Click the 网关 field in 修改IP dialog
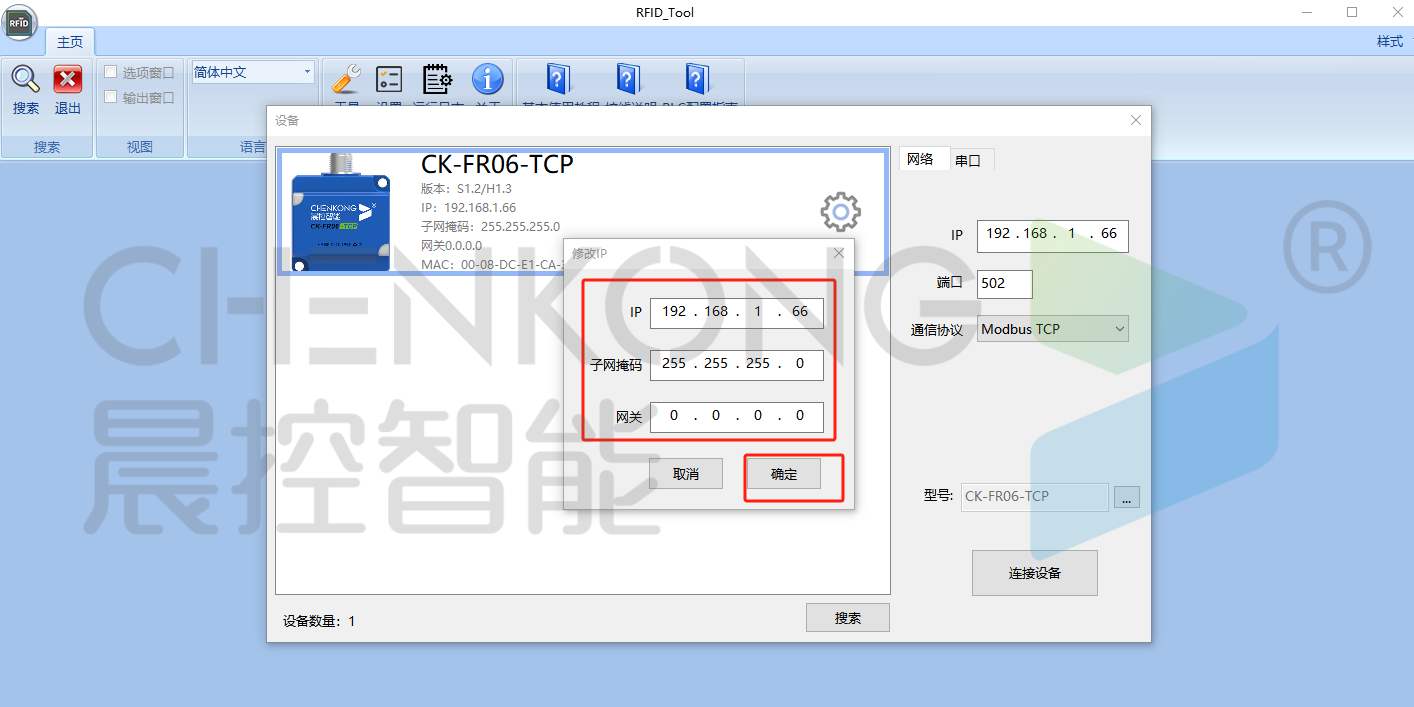 click(x=737, y=416)
